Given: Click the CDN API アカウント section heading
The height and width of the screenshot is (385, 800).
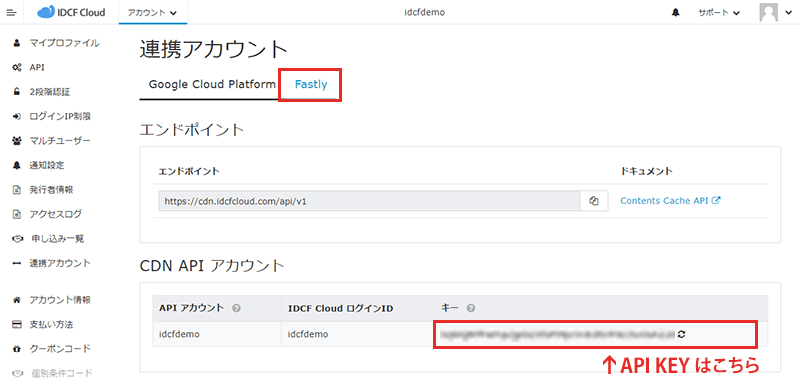Looking at the screenshot, I should point(212,266).
